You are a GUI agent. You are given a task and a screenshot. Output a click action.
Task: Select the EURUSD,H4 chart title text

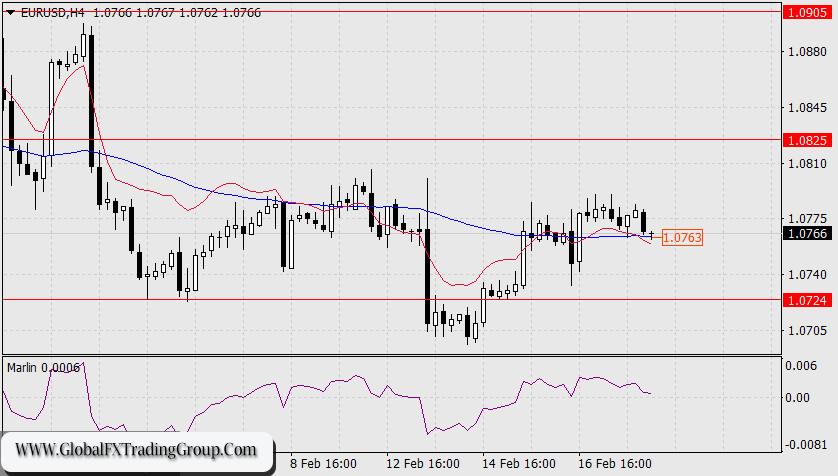point(52,13)
